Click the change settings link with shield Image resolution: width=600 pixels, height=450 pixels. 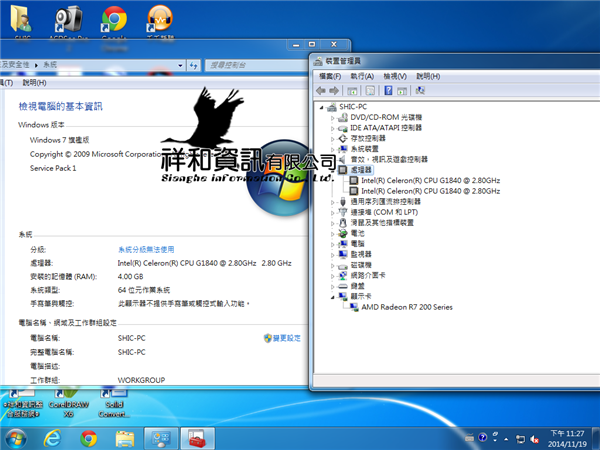point(282,338)
